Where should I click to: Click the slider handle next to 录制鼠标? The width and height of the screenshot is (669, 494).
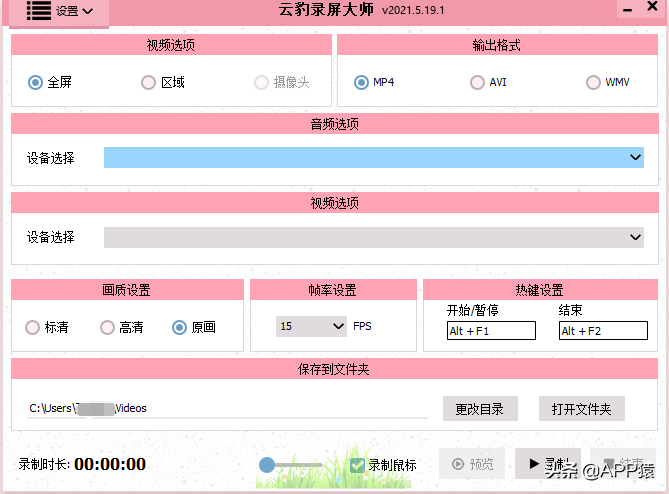pos(267,464)
